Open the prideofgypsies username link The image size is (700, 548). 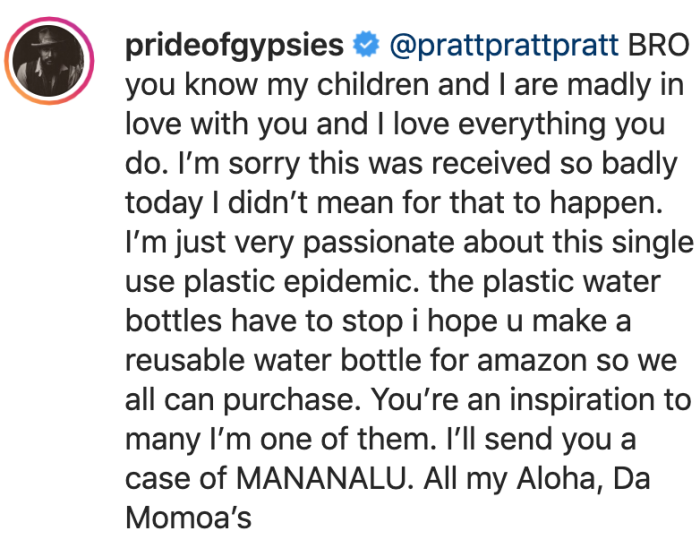pyautogui.click(x=235, y=46)
